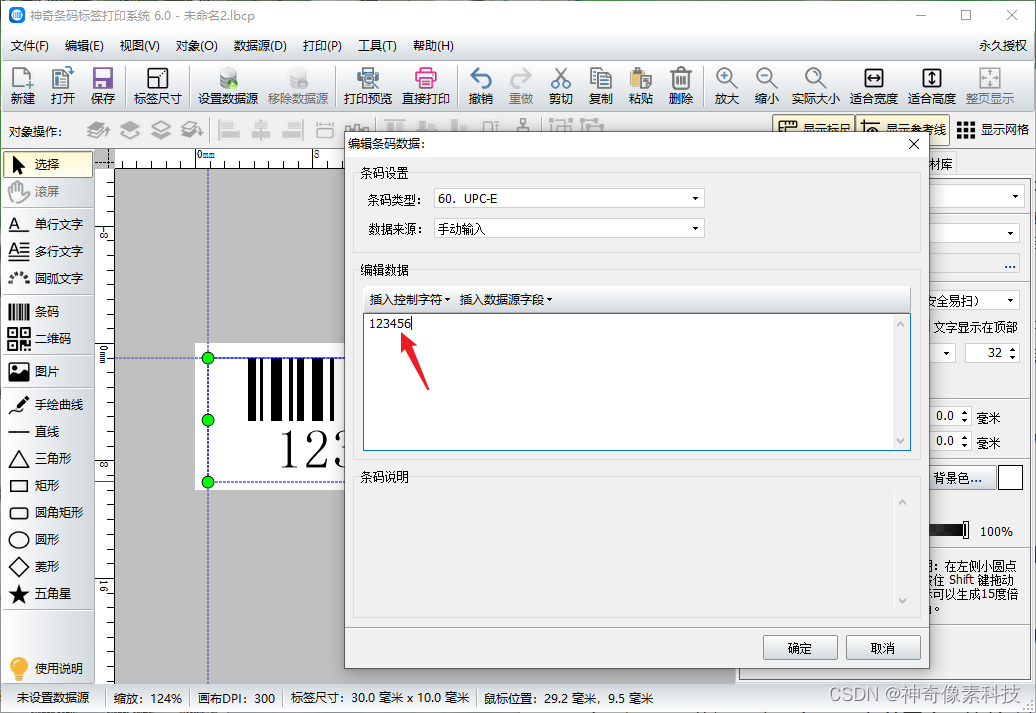This screenshot has width=1036, height=713.
Task: Expand the 插入控制字符 dropdown
Action: click(x=409, y=298)
